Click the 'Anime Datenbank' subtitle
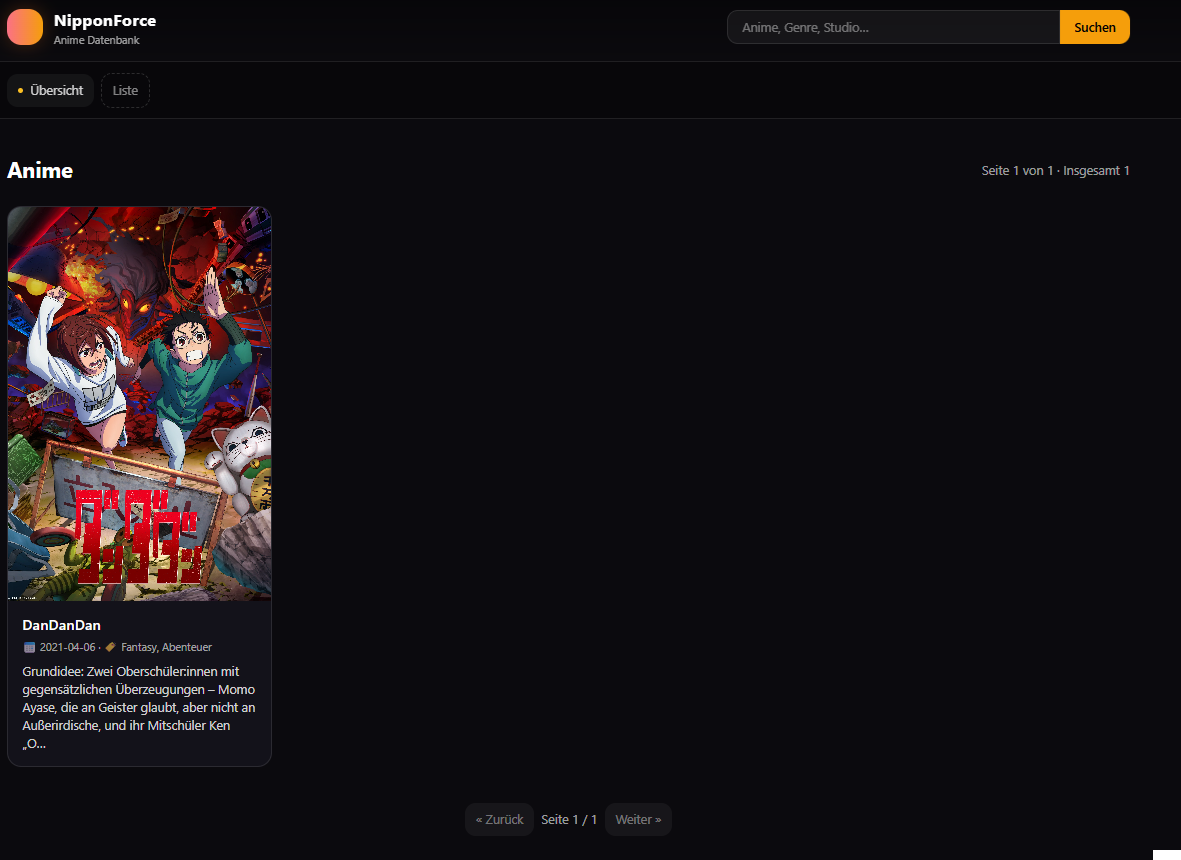Screen dimensions: 1181x860 click(96, 40)
